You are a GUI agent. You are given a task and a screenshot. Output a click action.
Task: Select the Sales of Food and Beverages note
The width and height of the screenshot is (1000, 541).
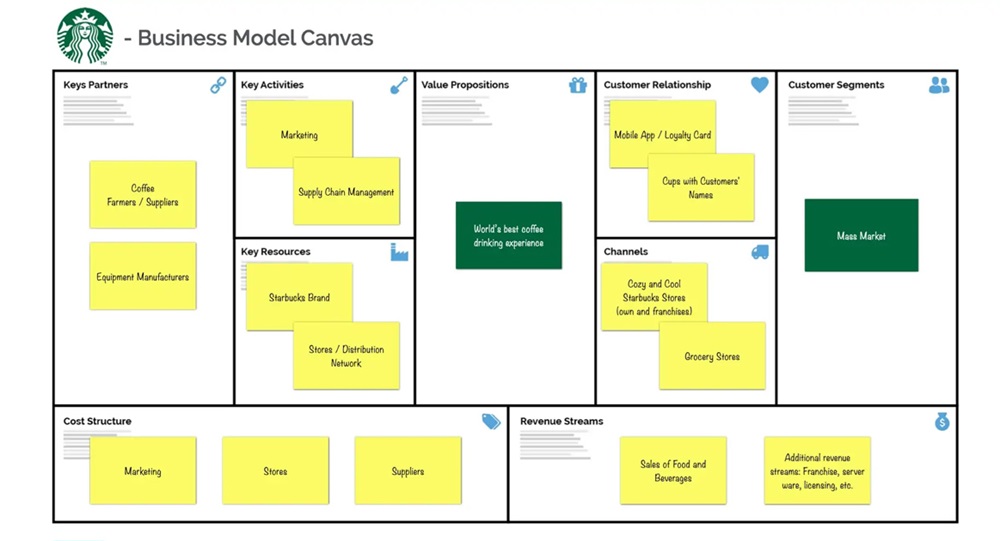(x=673, y=470)
